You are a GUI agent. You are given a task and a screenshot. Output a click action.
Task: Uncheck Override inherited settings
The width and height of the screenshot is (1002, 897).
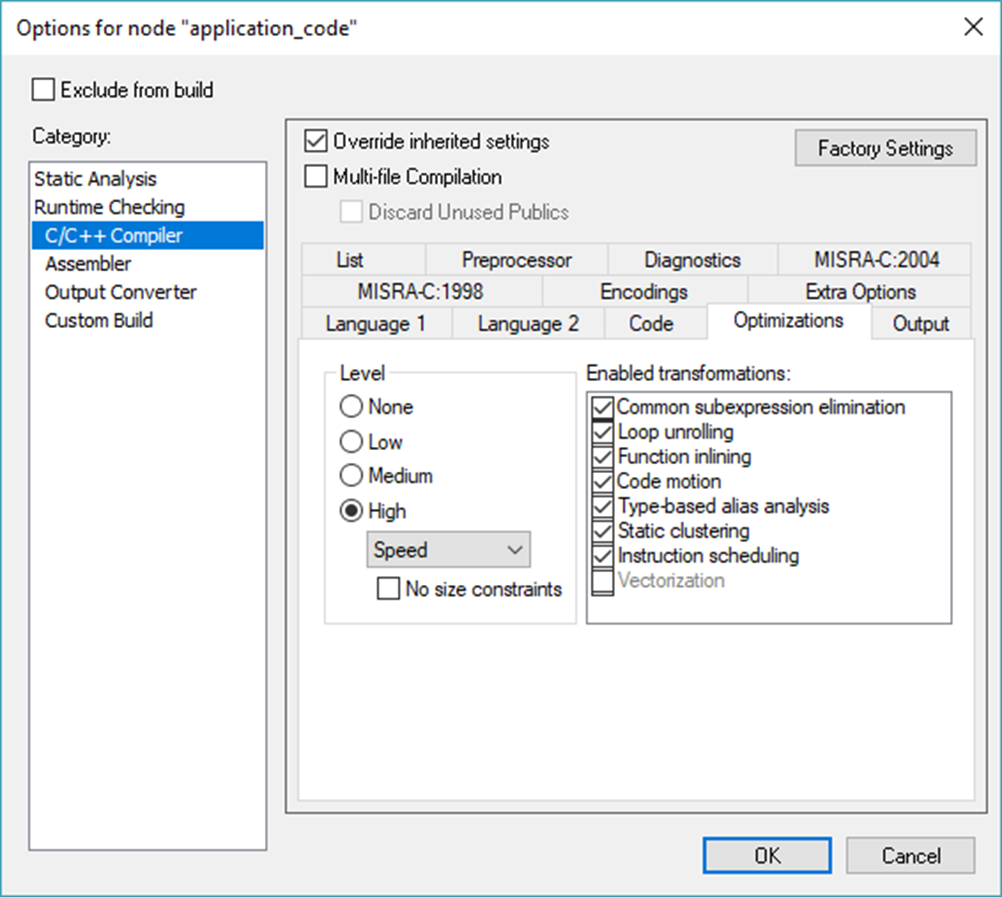click(x=316, y=141)
